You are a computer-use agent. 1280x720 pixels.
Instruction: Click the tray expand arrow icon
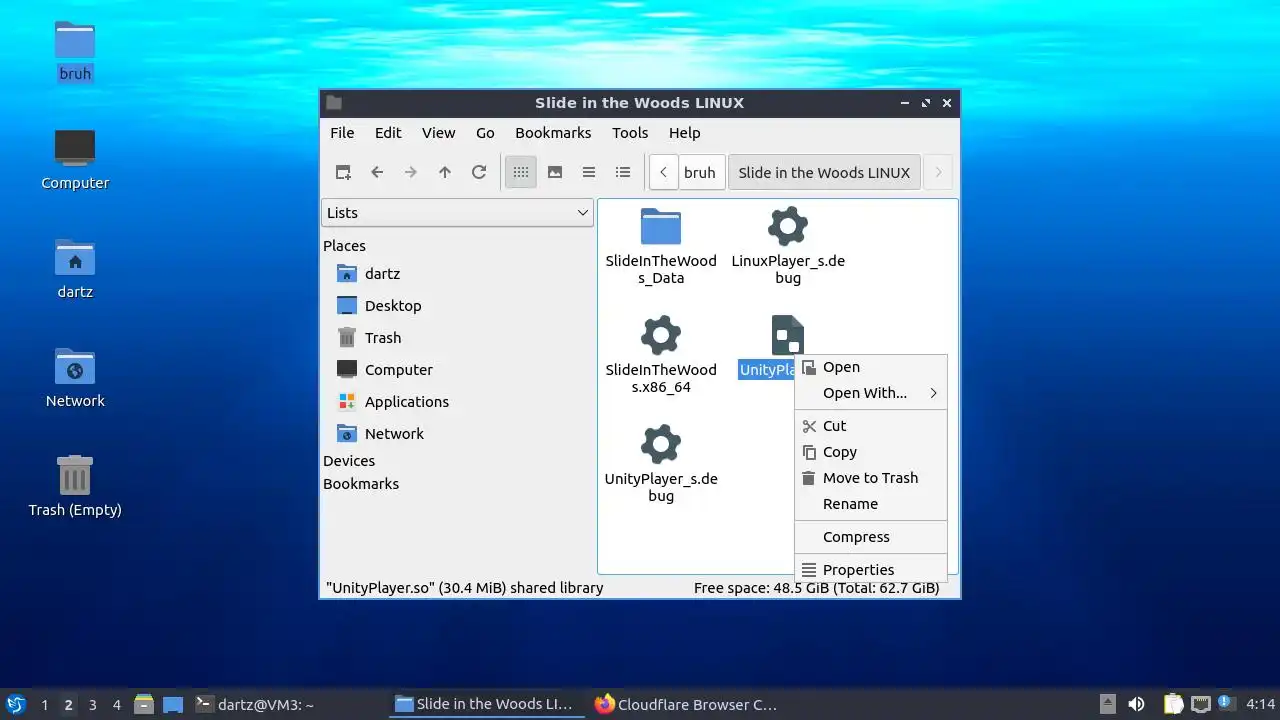pyautogui.click(x=1107, y=704)
